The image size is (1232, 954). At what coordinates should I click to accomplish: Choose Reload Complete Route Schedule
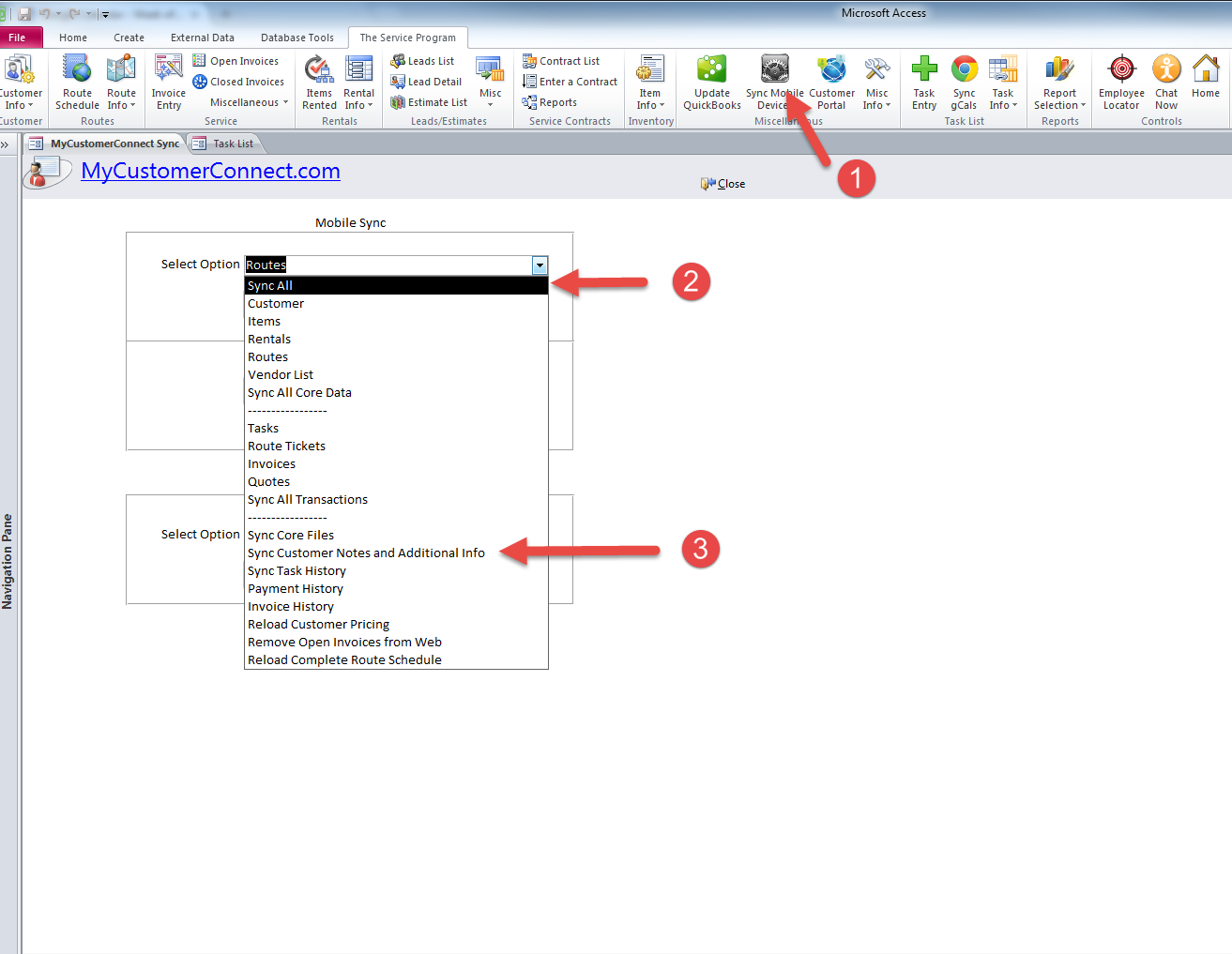(396, 659)
